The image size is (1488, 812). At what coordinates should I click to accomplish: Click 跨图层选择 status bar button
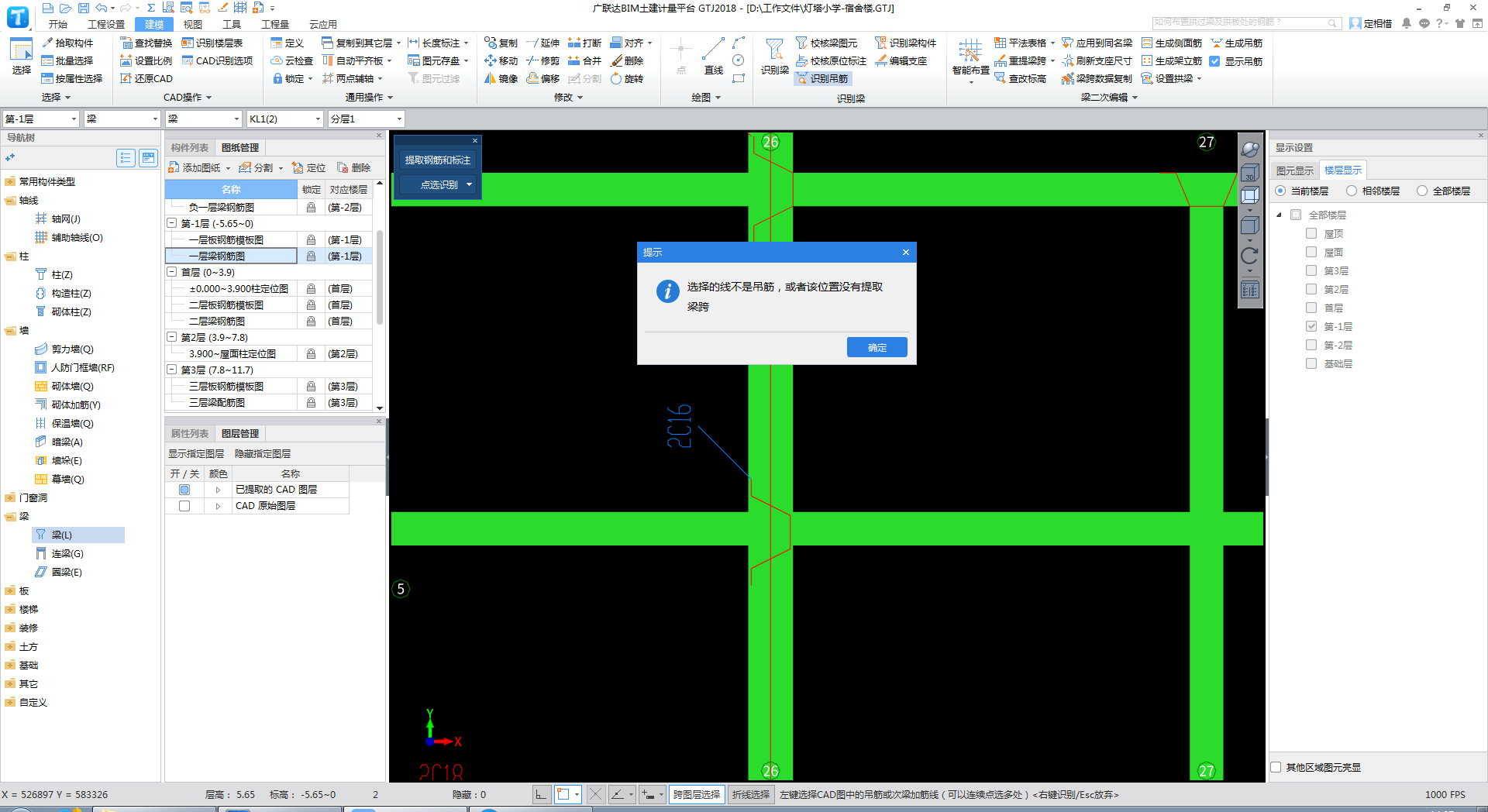[x=697, y=794]
